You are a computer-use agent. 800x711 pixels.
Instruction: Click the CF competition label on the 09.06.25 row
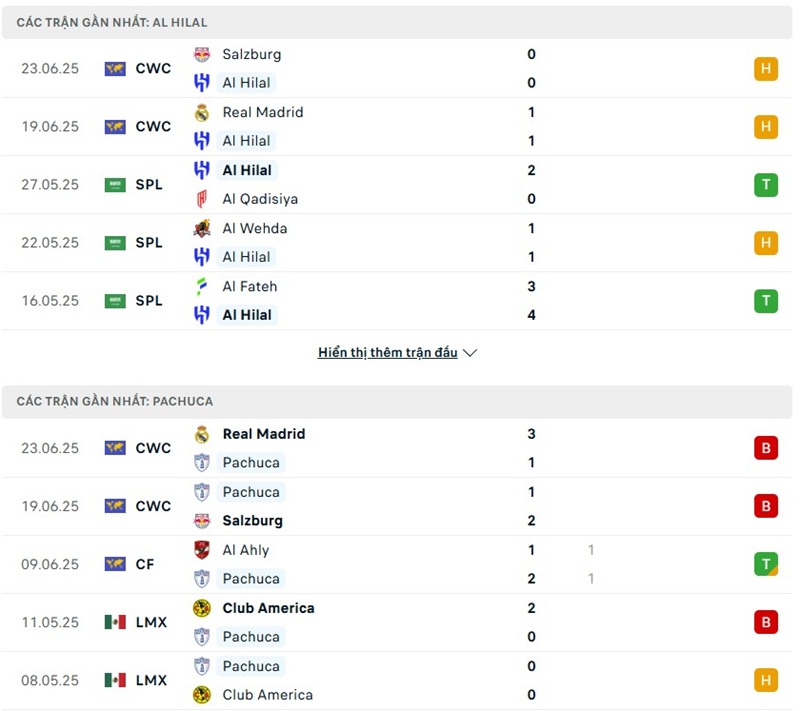click(145, 564)
